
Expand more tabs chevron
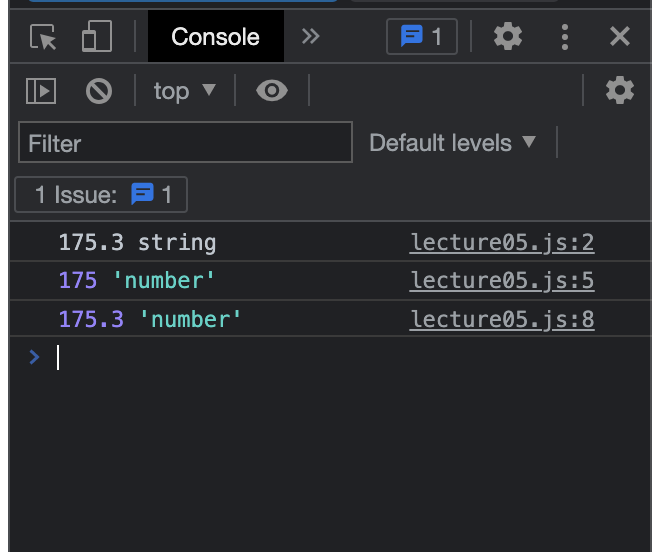click(311, 37)
